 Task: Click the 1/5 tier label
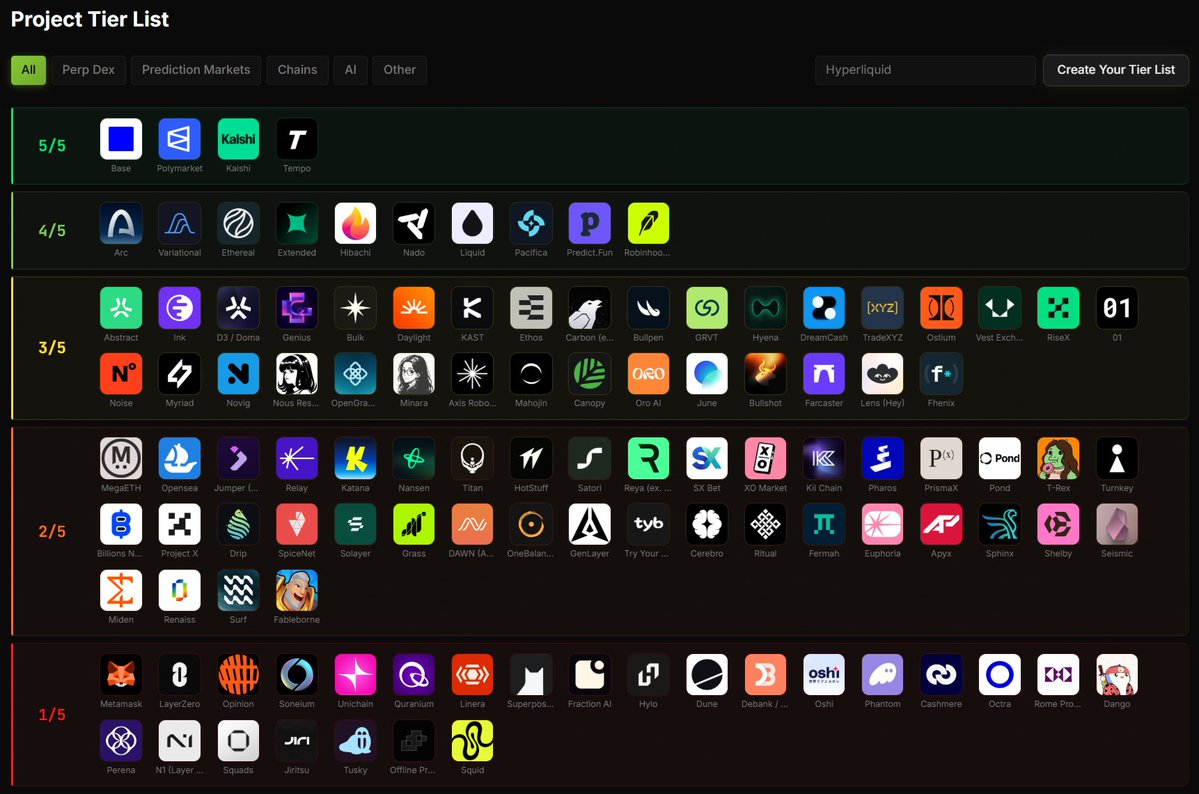[x=52, y=714]
